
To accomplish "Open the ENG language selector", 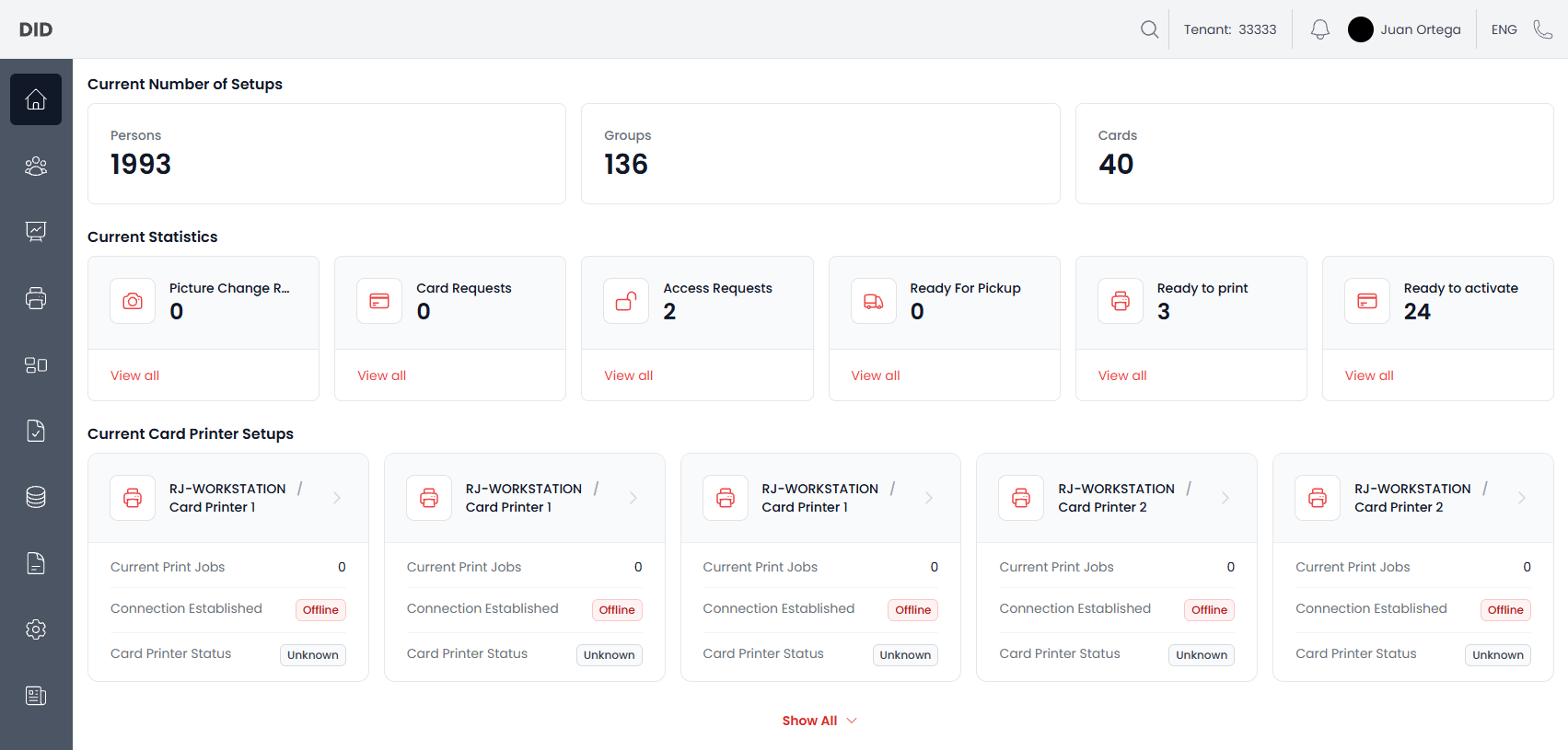I will point(1504,29).
